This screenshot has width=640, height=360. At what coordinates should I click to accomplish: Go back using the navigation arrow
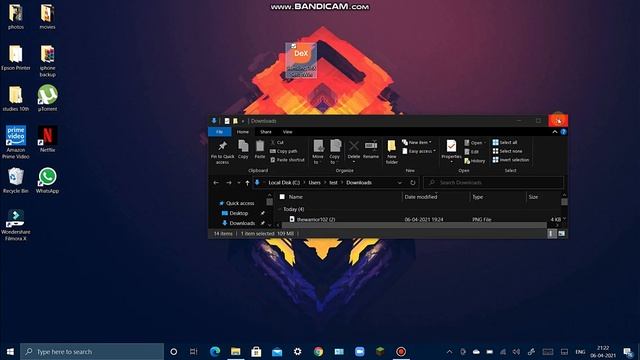click(x=216, y=183)
